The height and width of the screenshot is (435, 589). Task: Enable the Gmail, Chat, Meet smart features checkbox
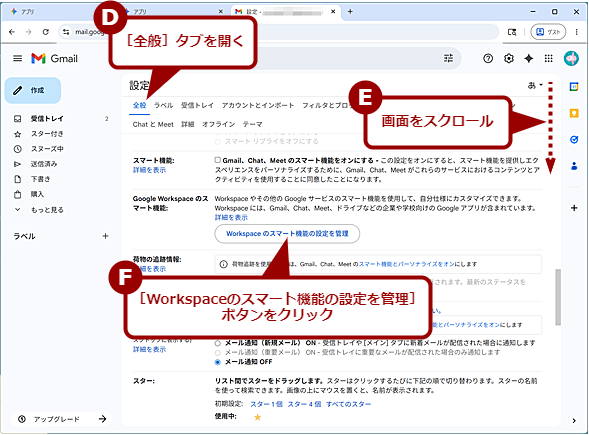(217, 160)
